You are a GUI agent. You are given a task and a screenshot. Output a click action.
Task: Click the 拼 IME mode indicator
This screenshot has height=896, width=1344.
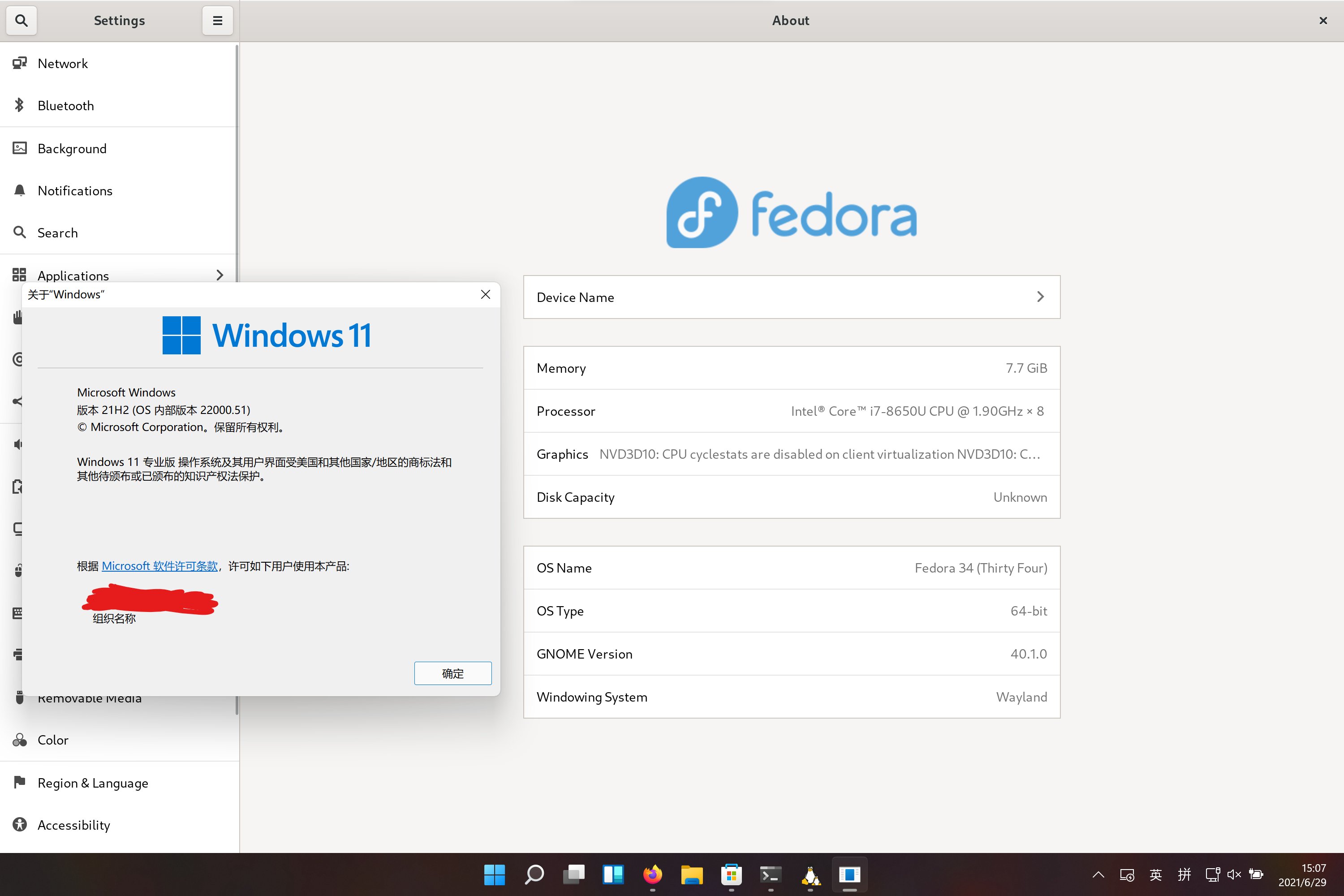[x=1184, y=874]
